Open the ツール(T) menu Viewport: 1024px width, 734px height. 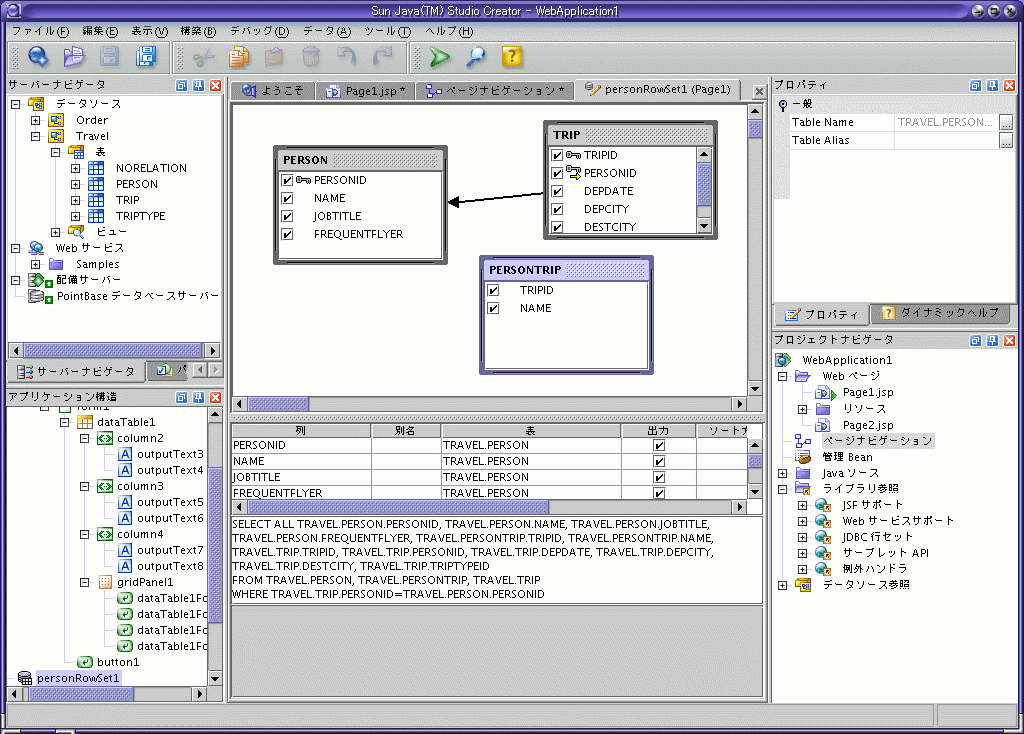point(387,31)
